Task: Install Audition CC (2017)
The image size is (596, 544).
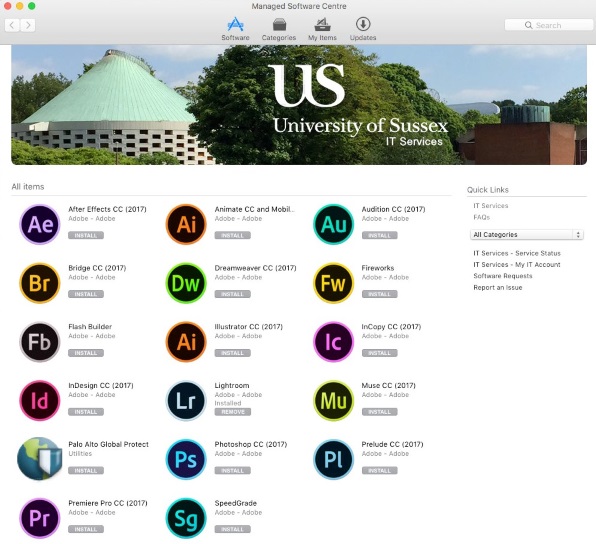Action: click(379, 236)
